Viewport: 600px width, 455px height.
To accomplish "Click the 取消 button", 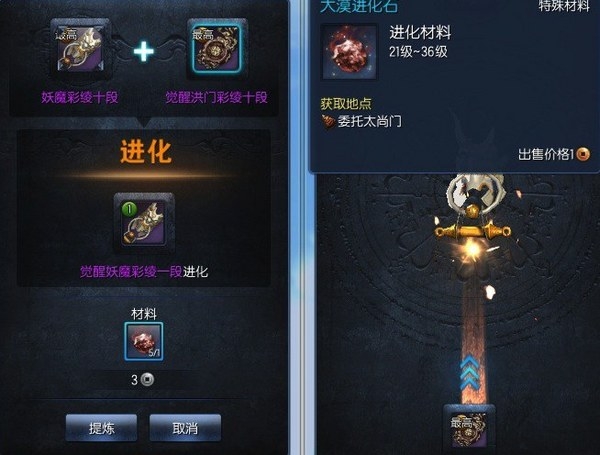I will pyautogui.click(x=185, y=428).
